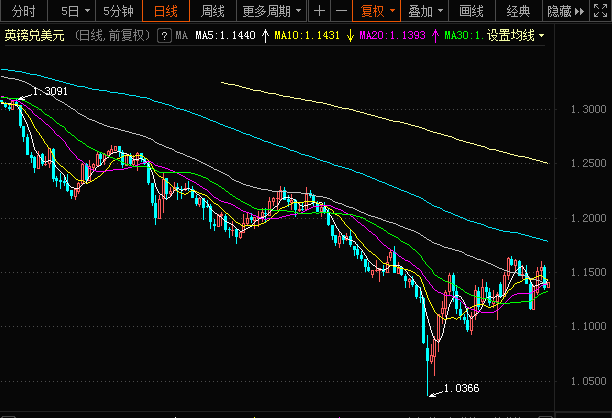This screenshot has height=418, width=612.
Task: Open the 叠加 overlay menu
Action: (x=425, y=11)
